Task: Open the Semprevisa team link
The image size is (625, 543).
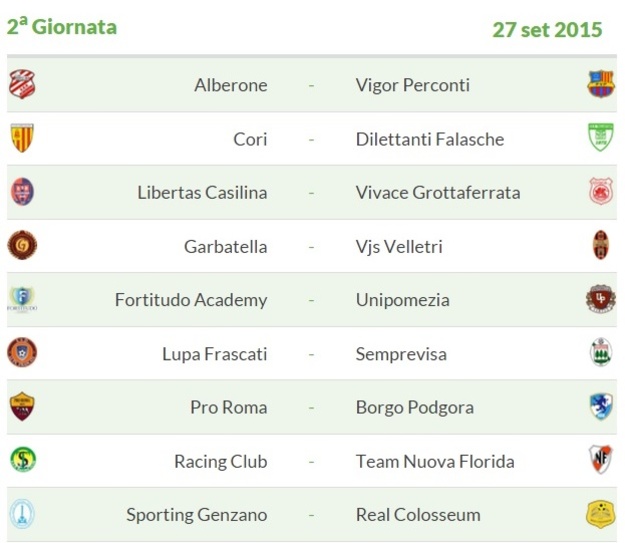Action: [401, 354]
